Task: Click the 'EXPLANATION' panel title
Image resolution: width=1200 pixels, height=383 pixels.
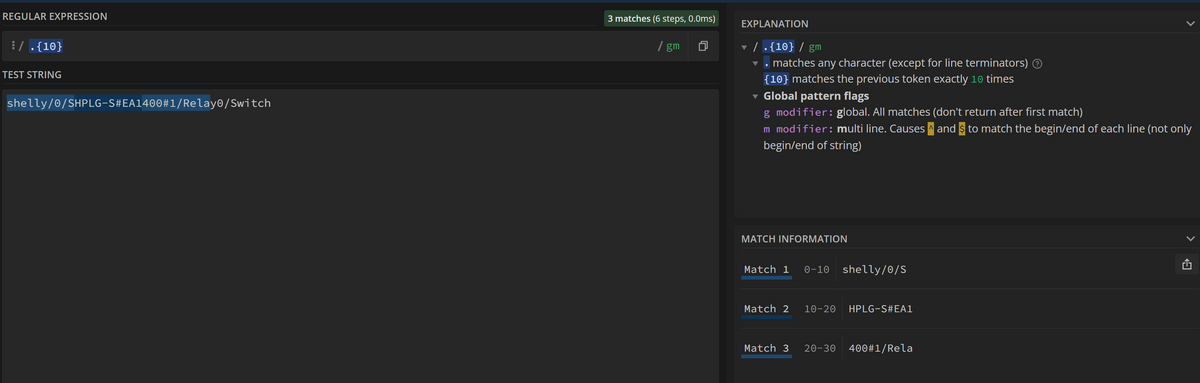Action: [775, 23]
